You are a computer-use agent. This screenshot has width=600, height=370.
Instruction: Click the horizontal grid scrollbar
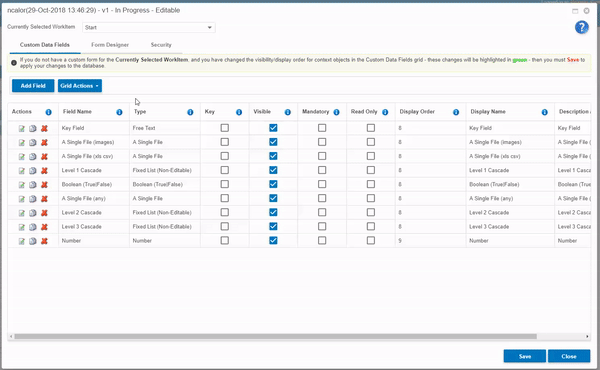[x=276, y=337]
